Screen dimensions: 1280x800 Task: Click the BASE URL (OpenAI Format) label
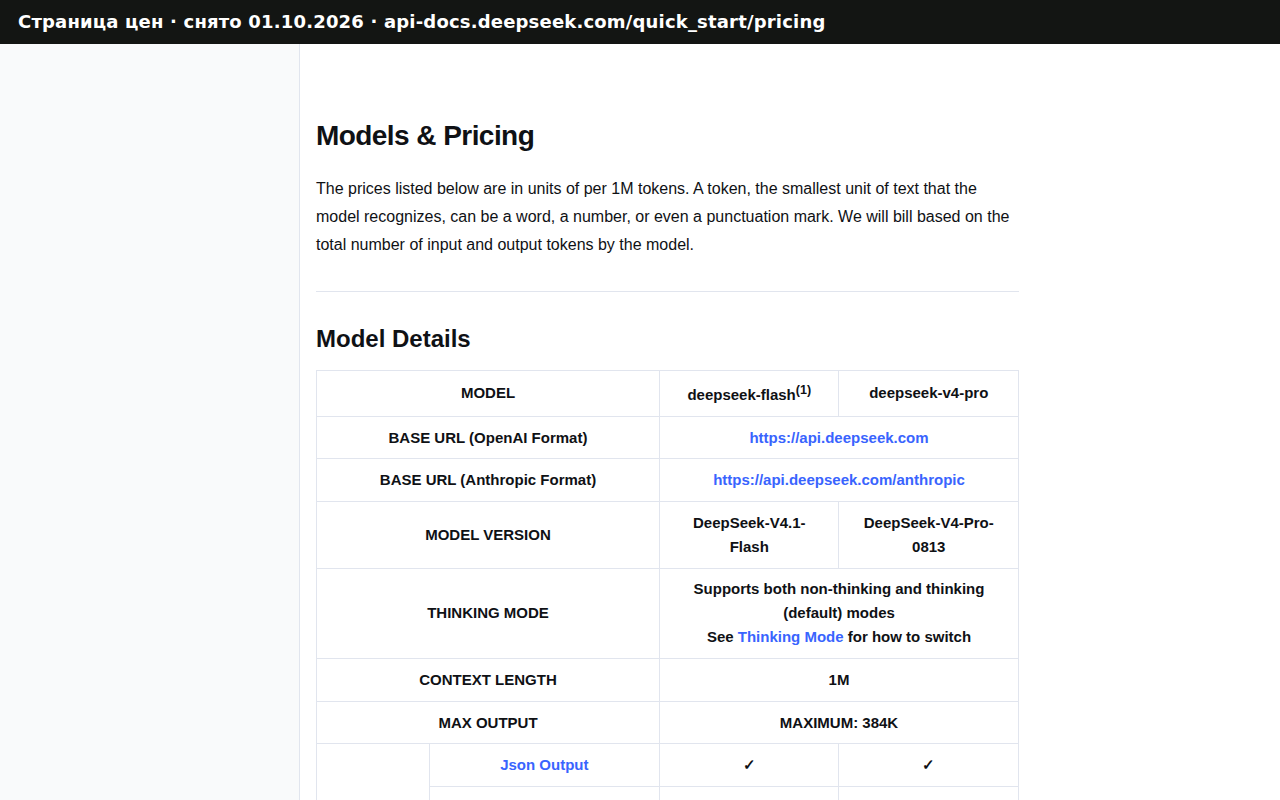[488, 438]
